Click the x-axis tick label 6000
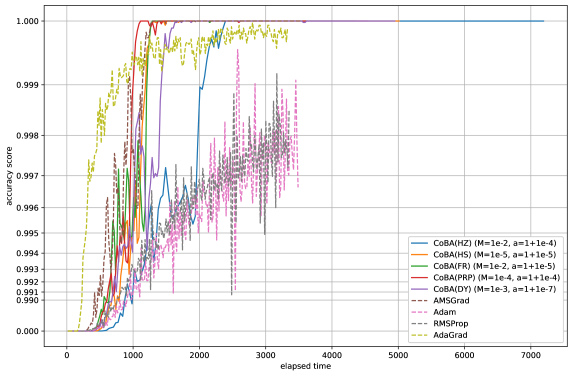This screenshot has height=376, width=573. pos(464,355)
